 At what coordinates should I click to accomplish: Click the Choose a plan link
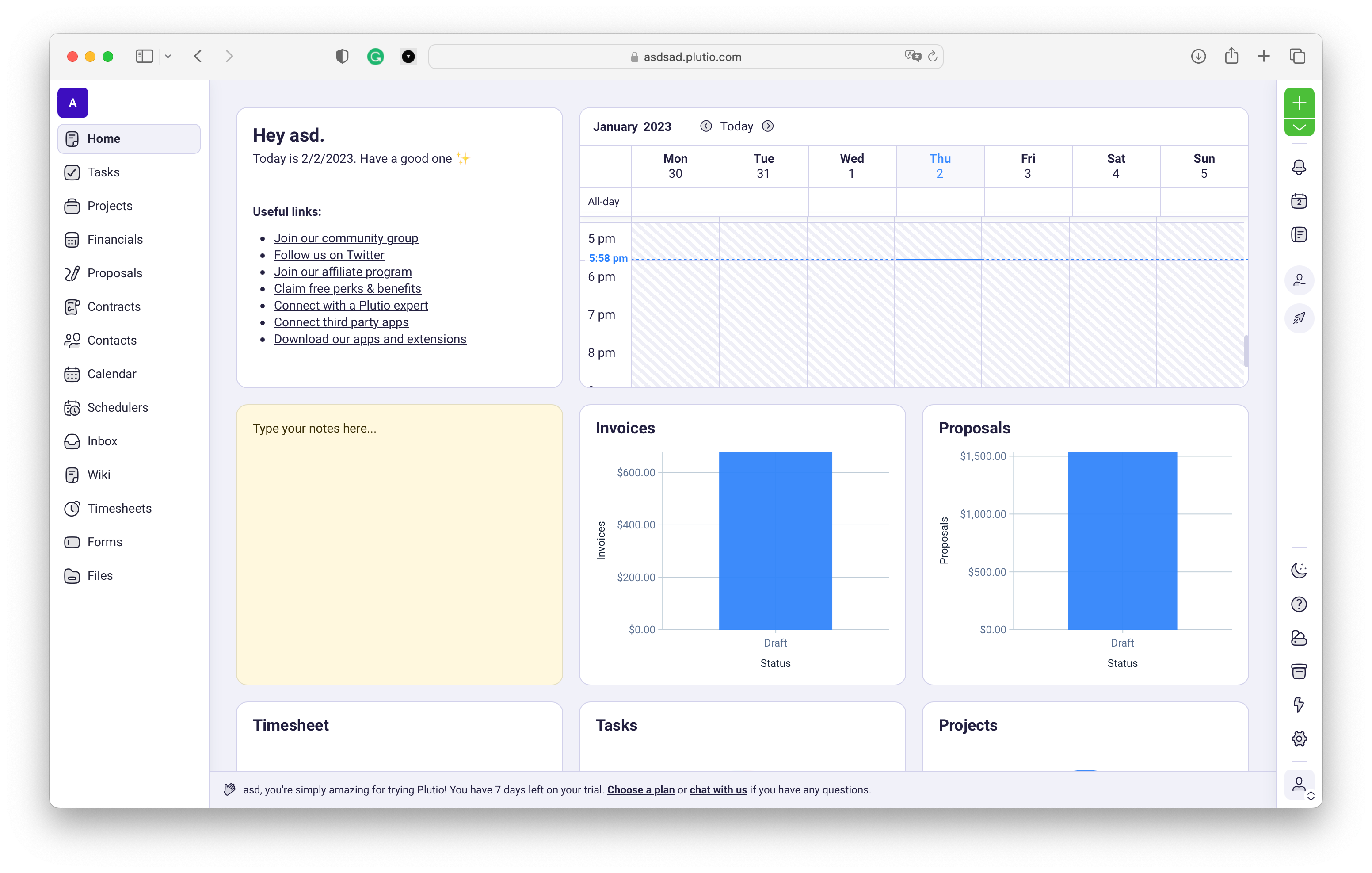pyautogui.click(x=640, y=790)
